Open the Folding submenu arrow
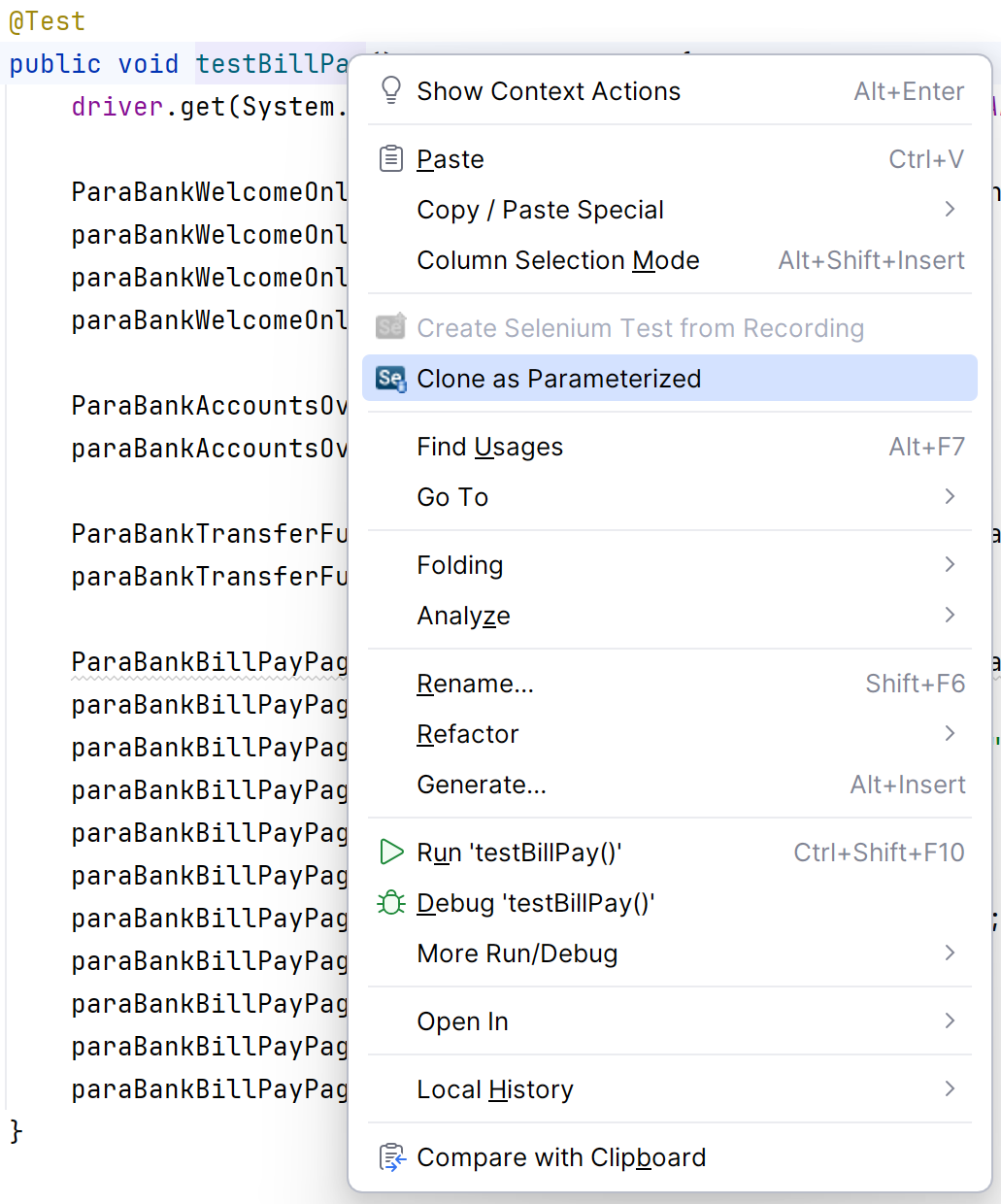Image resolution: width=1001 pixels, height=1204 pixels. click(950, 564)
